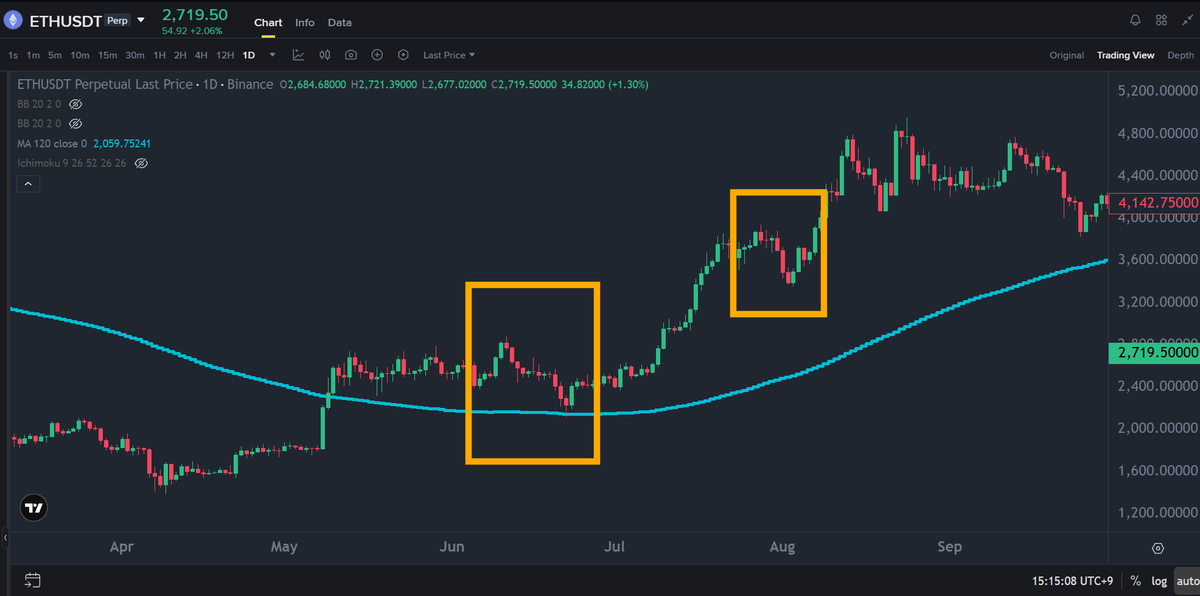Image resolution: width=1200 pixels, height=596 pixels.
Task: Toggle log scale mode
Action: pos(1160,580)
